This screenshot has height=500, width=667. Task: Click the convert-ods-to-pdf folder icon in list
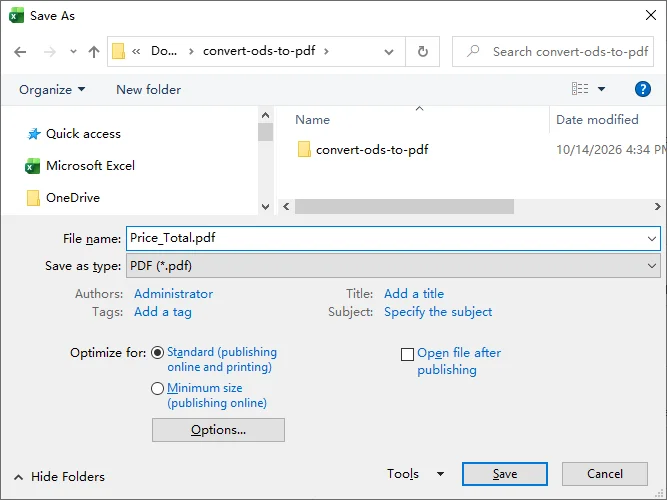304,149
